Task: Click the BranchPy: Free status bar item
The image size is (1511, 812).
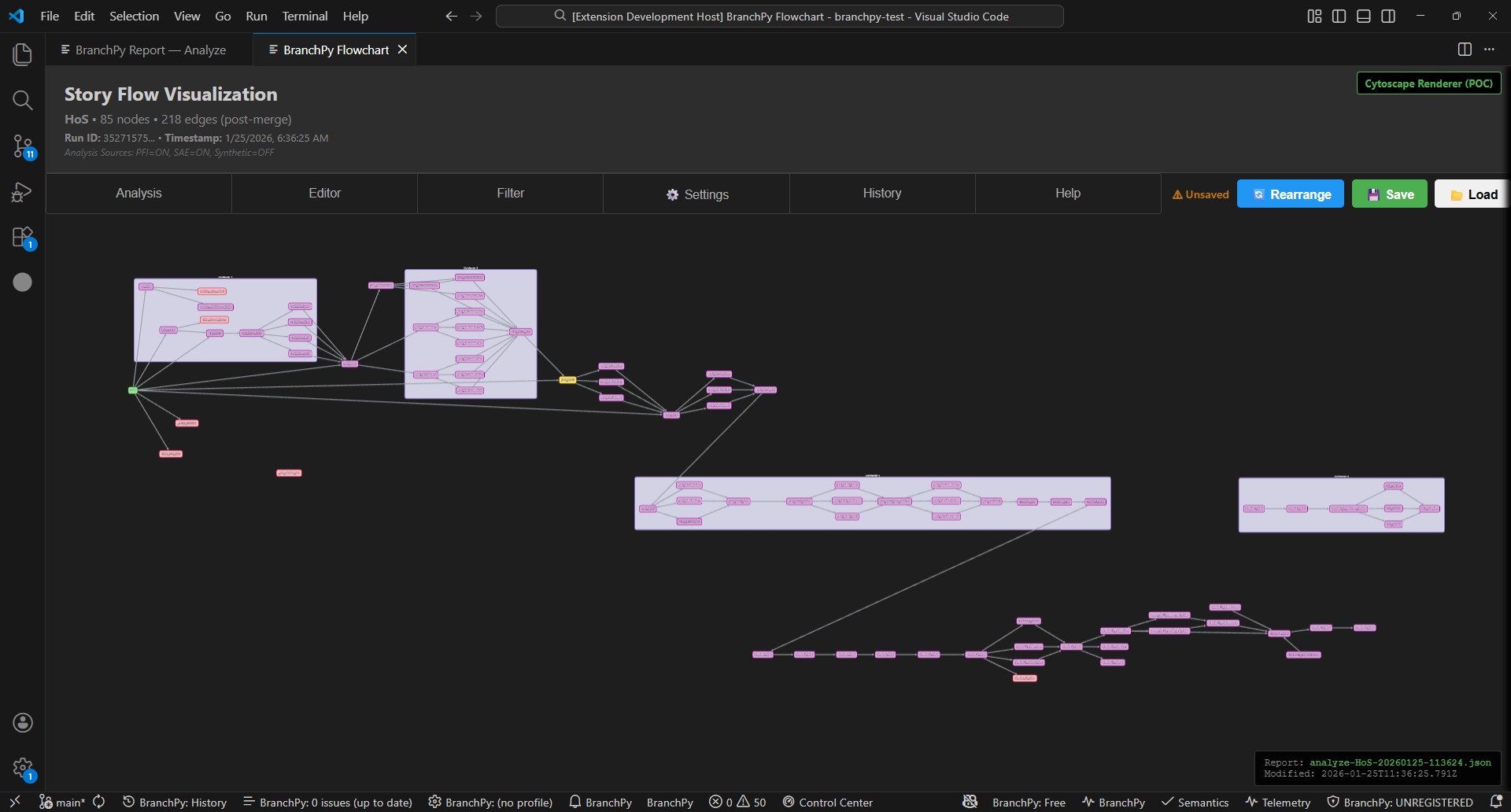Action: [x=1029, y=802]
